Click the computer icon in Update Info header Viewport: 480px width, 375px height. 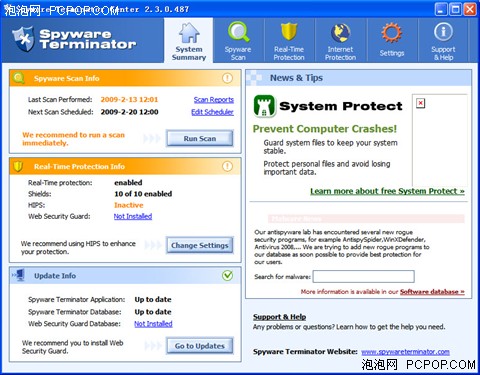coord(19,275)
